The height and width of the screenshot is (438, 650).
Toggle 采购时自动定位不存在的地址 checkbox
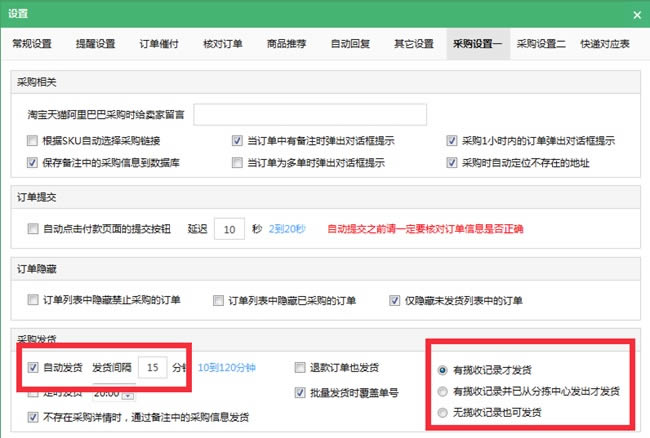click(x=452, y=162)
